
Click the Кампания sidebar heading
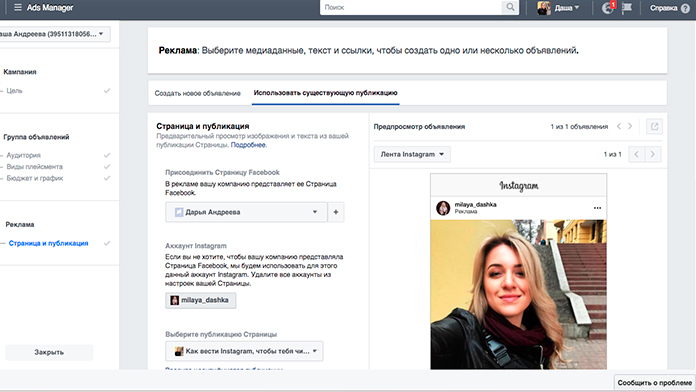pyautogui.click(x=20, y=72)
